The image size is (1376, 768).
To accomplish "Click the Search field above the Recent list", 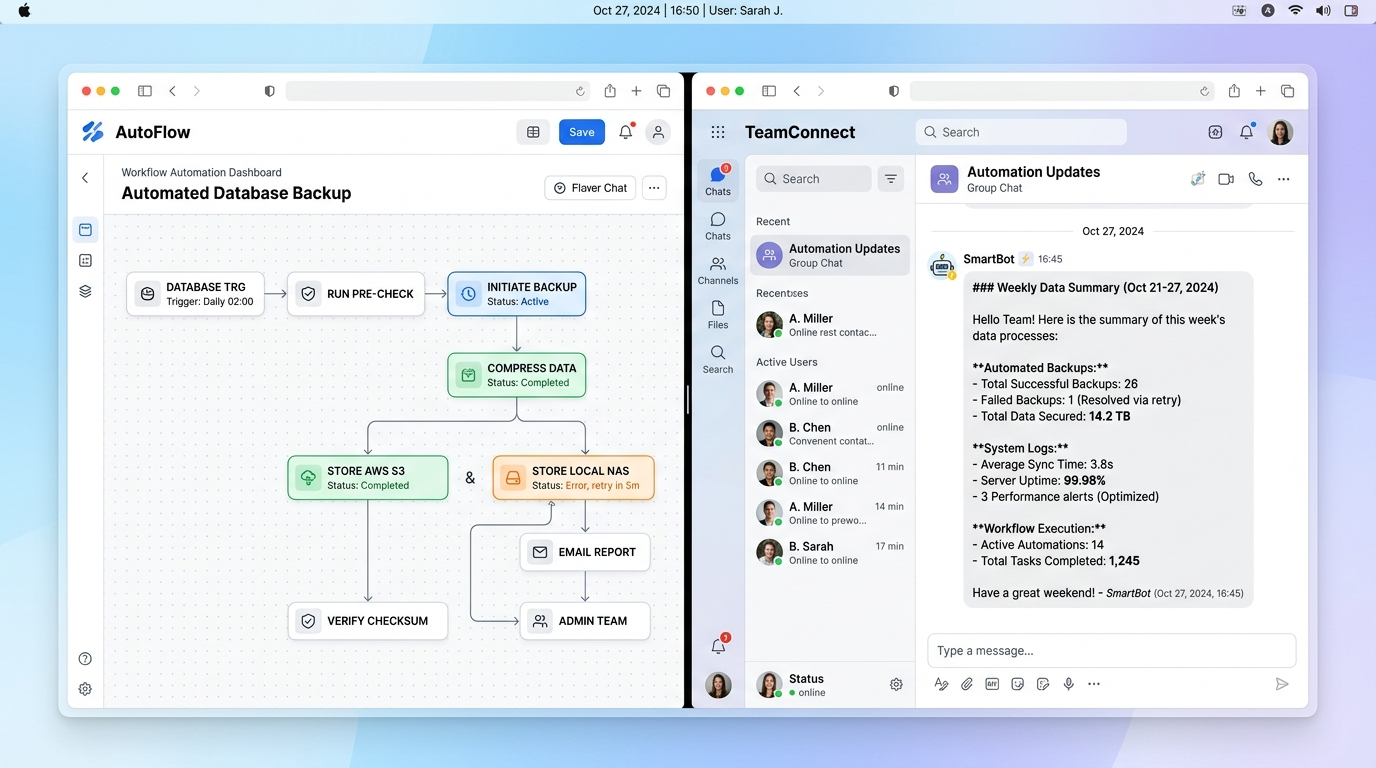I will [x=814, y=179].
